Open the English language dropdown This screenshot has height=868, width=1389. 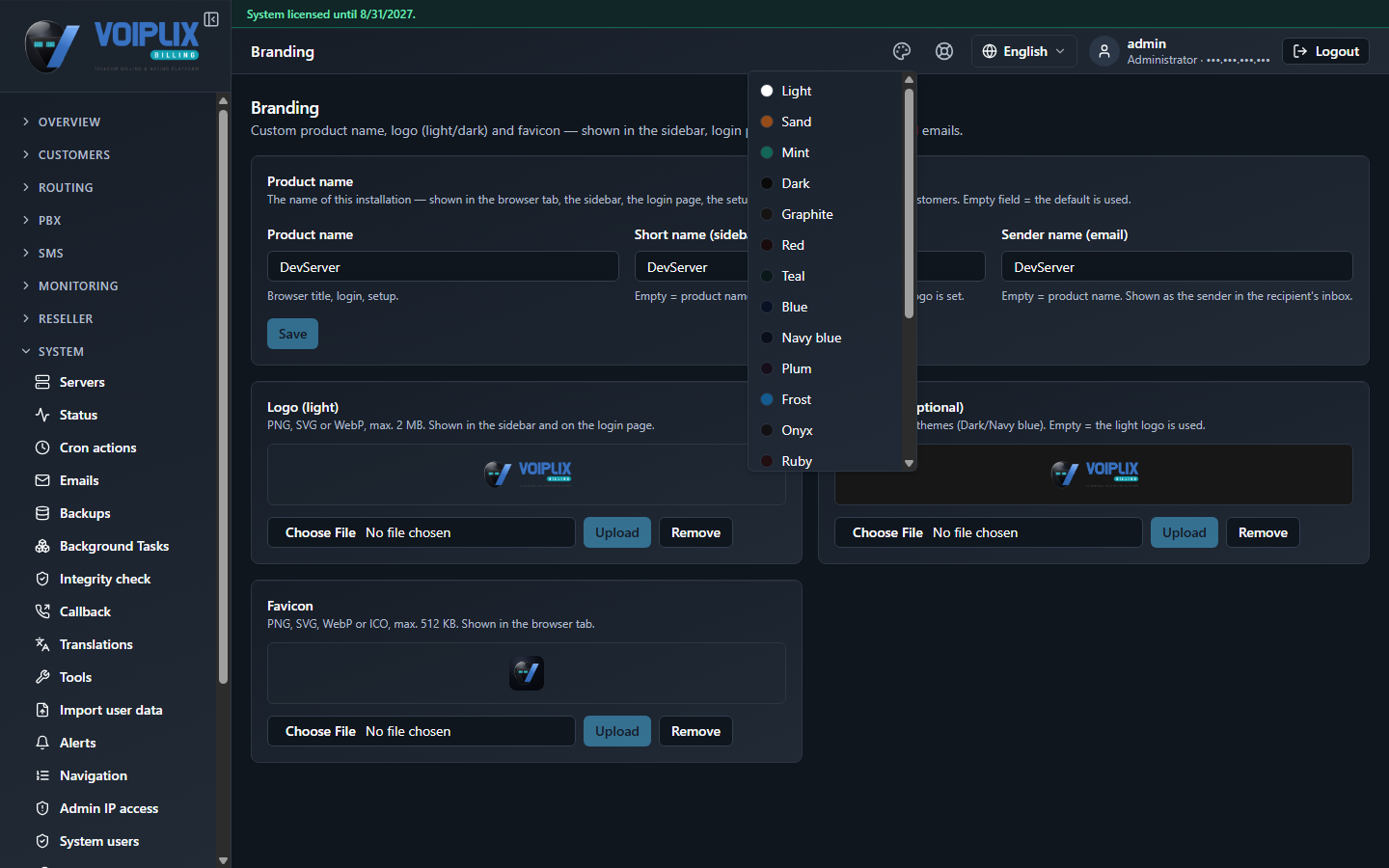click(1023, 51)
